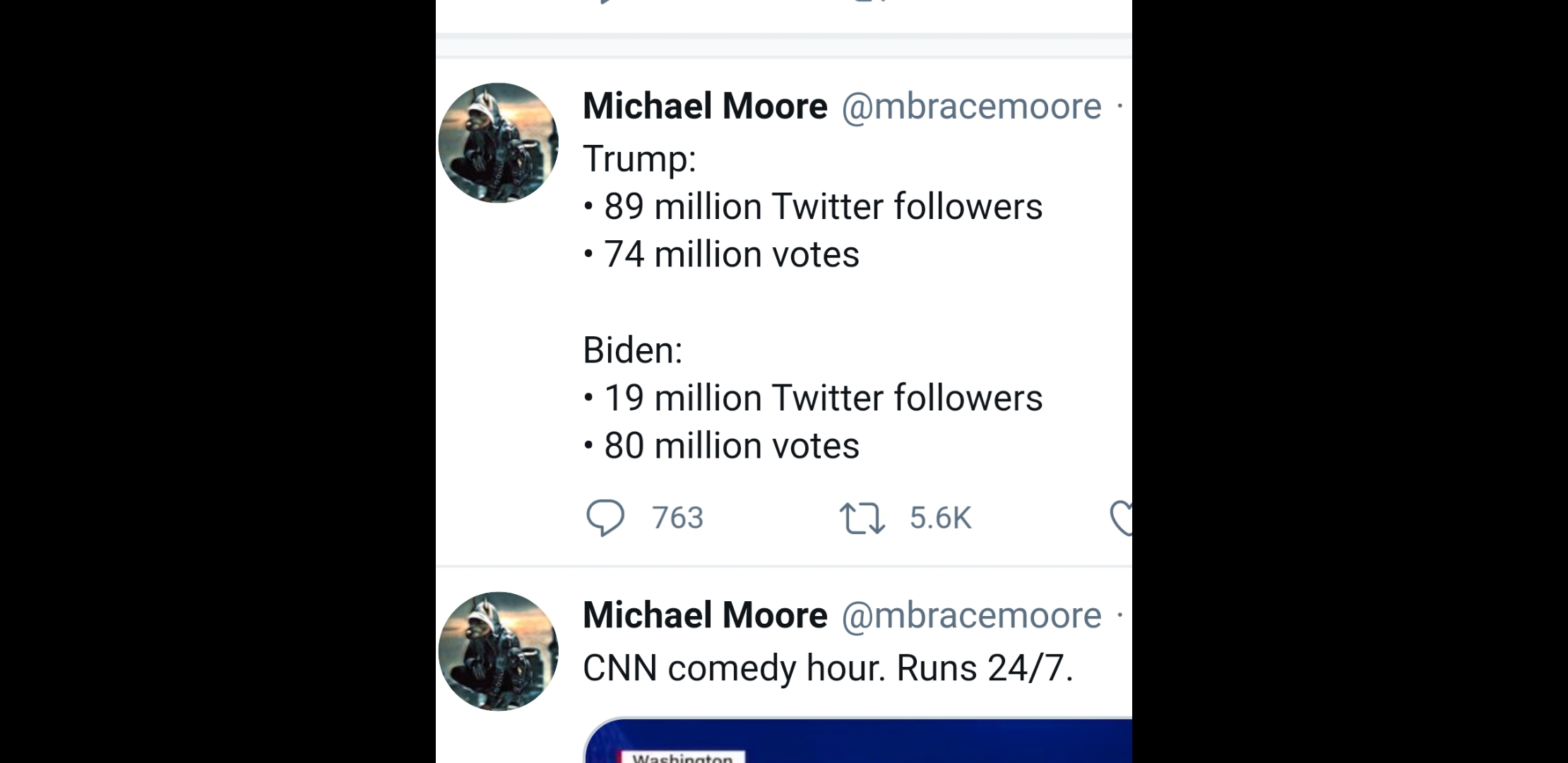Select the "19 million Twitter followers" line
Screen dimensions: 1568x763
[x=823, y=398]
